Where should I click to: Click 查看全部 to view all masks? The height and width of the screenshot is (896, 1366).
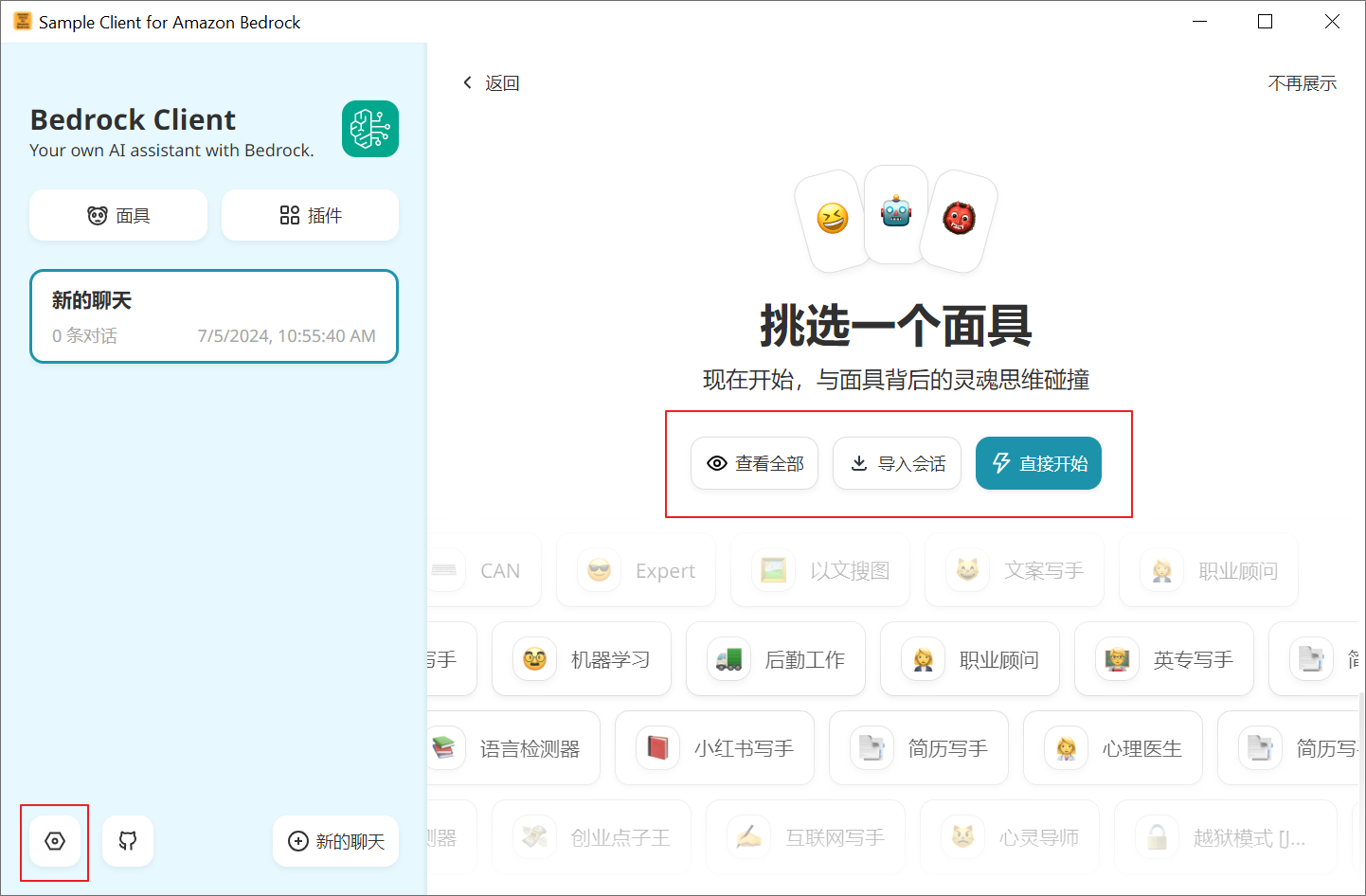[x=754, y=463]
